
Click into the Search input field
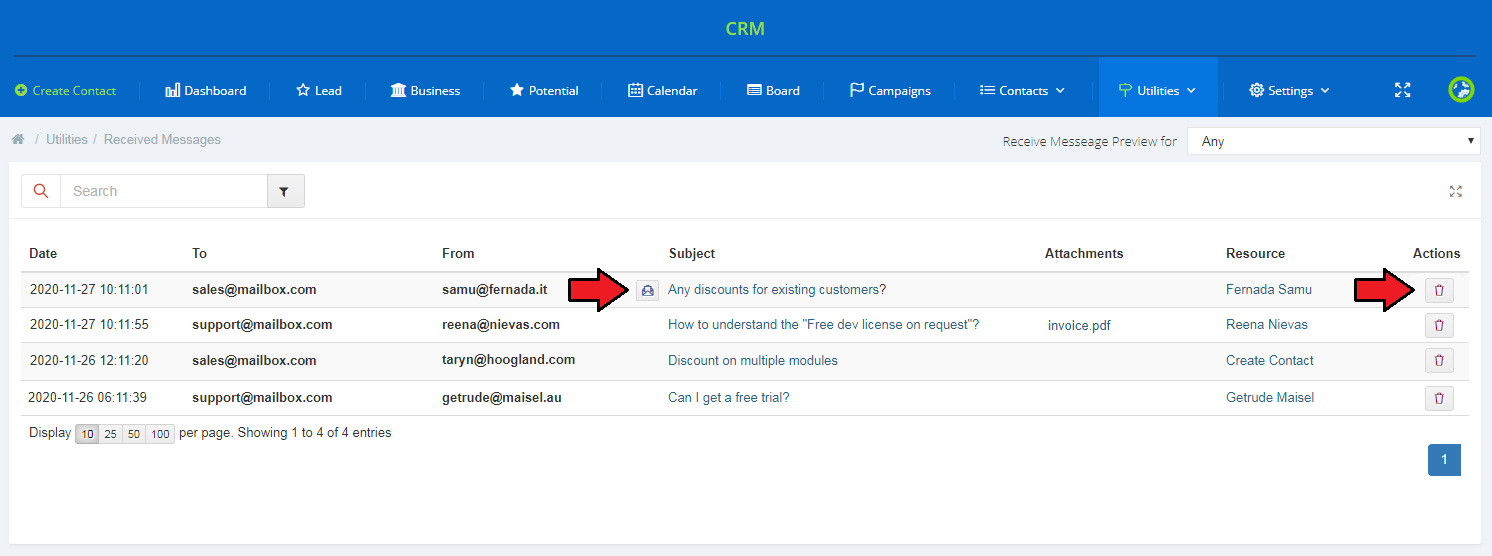click(164, 191)
